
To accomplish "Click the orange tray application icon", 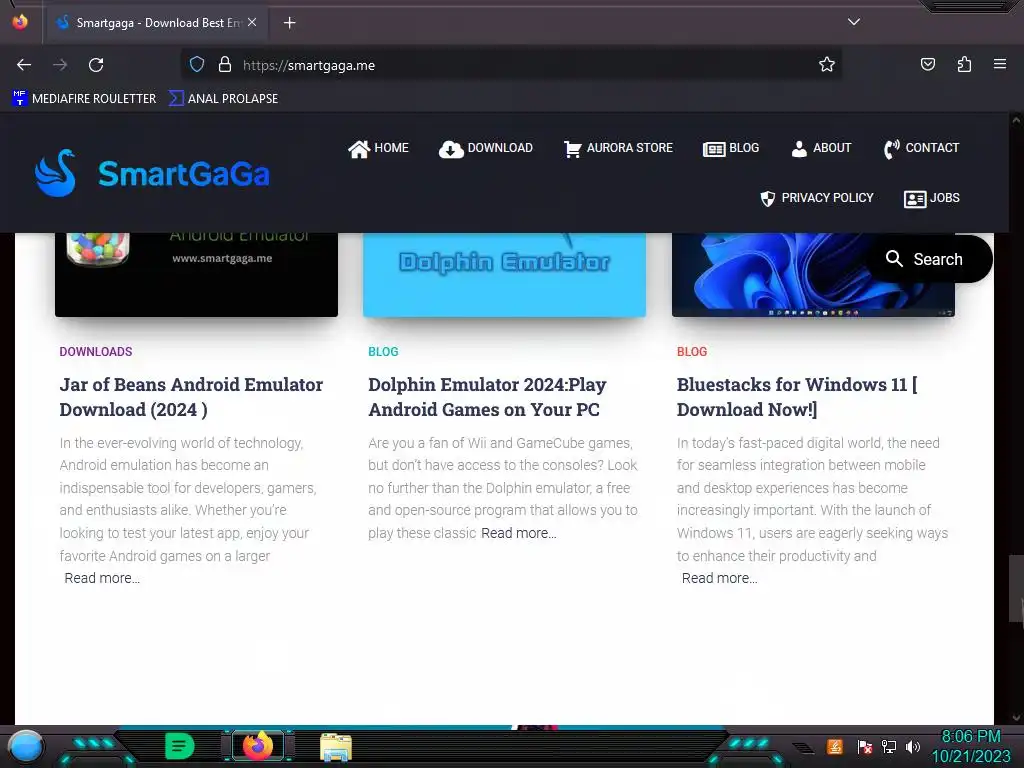I will pos(835,746).
